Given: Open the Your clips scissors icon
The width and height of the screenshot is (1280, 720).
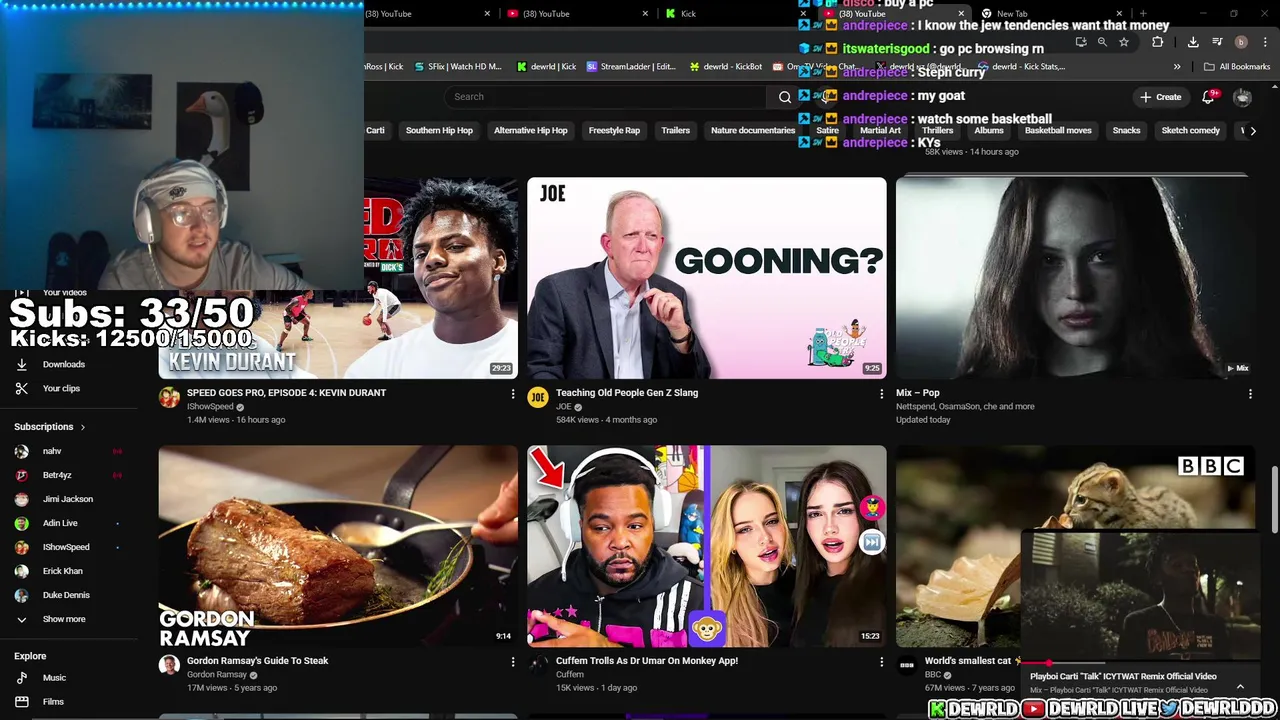Looking at the screenshot, I should click(x=22, y=388).
